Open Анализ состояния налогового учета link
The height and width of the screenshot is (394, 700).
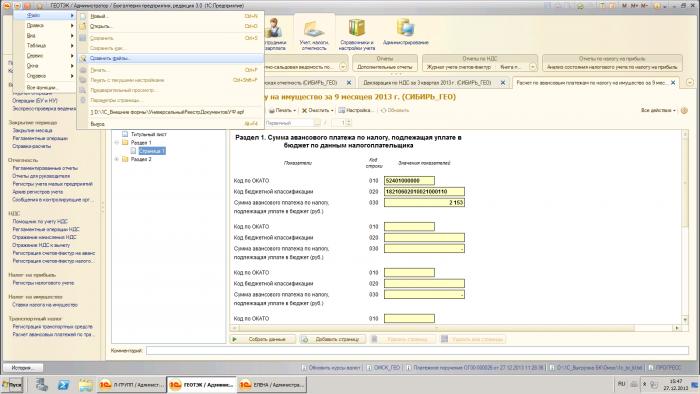[612, 67]
